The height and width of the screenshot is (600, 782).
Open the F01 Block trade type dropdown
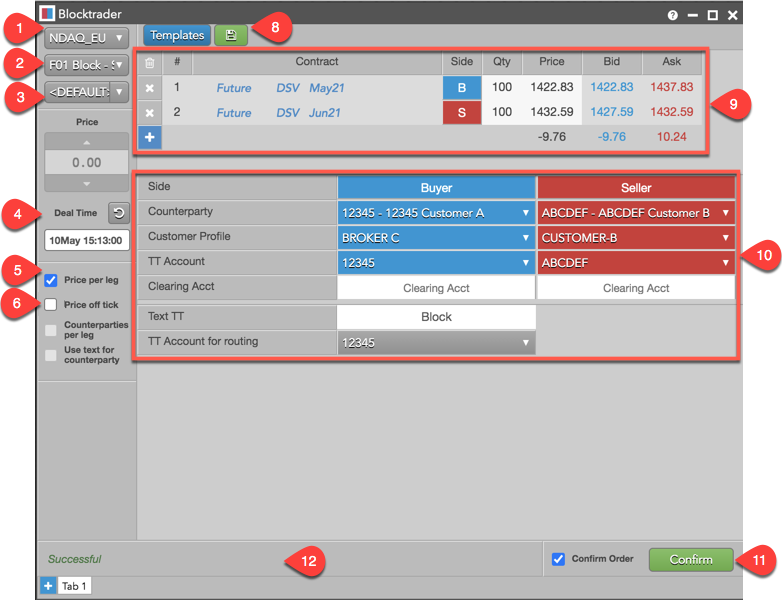(86, 65)
